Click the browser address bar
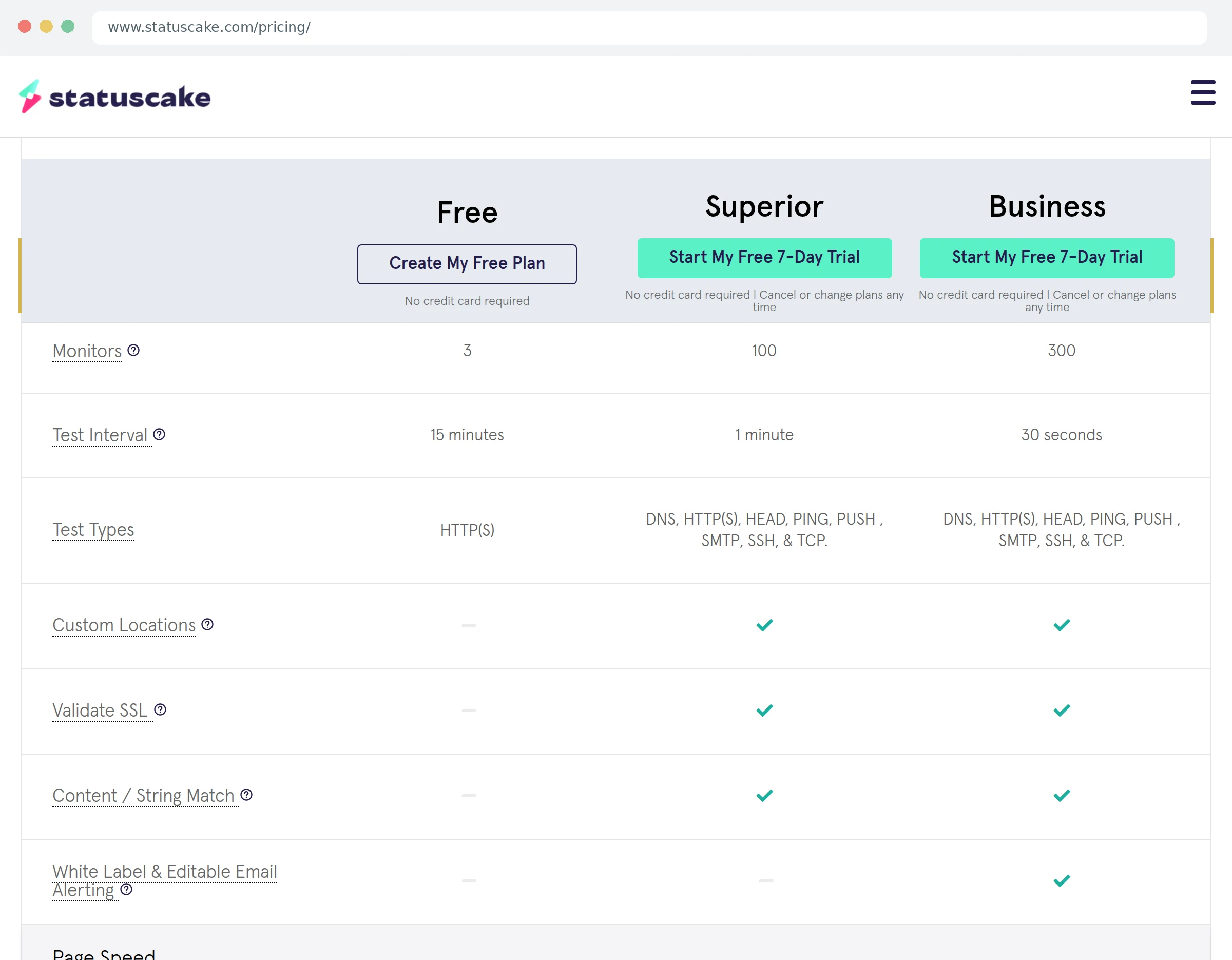The width and height of the screenshot is (1232, 960). (649, 27)
